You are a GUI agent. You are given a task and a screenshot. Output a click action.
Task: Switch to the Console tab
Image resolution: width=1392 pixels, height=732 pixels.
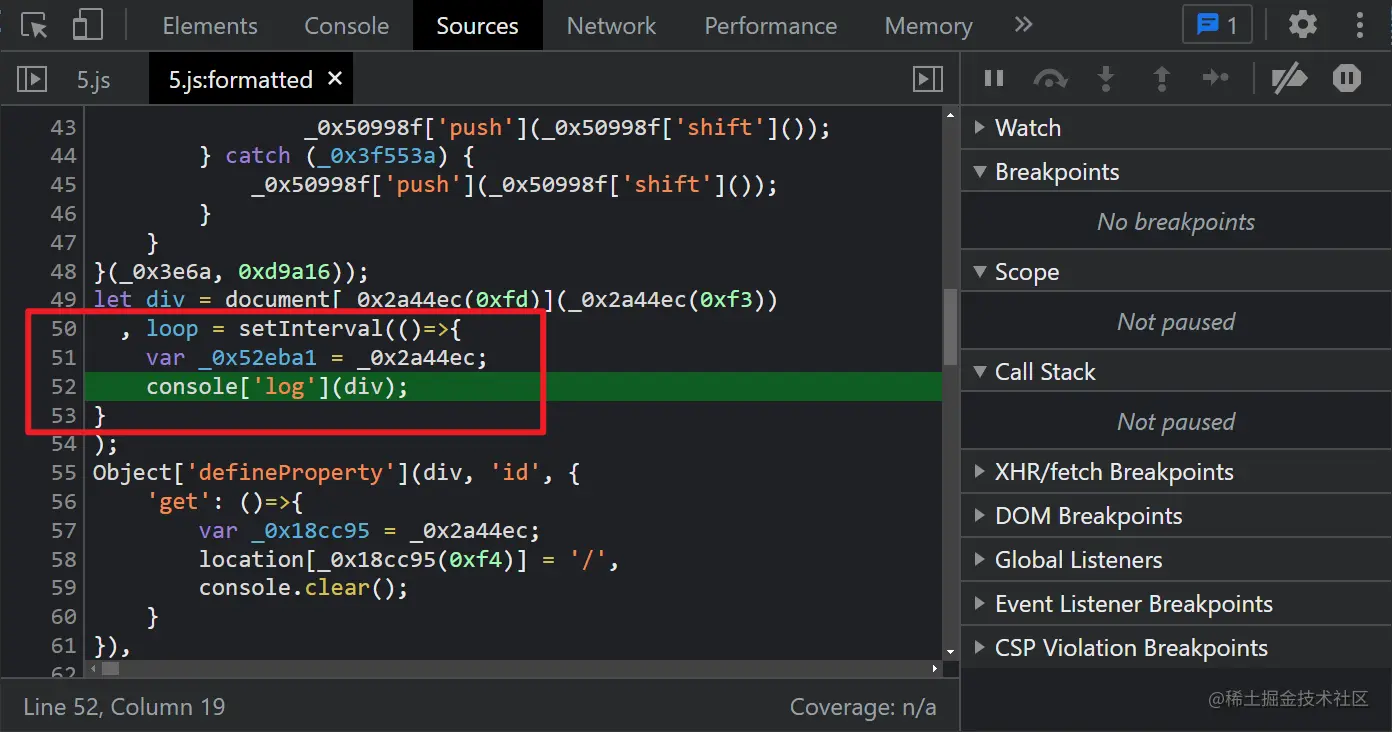(x=347, y=26)
